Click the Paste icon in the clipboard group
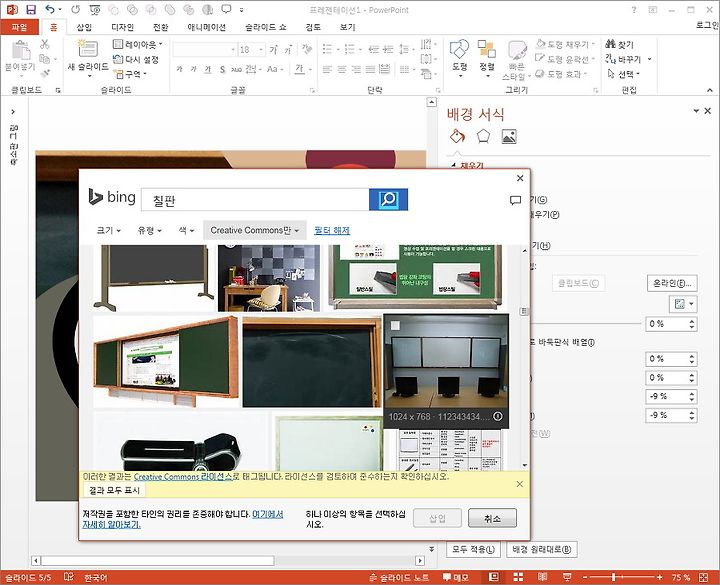The height and width of the screenshot is (585, 720). pyautogui.click(x=20, y=51)
